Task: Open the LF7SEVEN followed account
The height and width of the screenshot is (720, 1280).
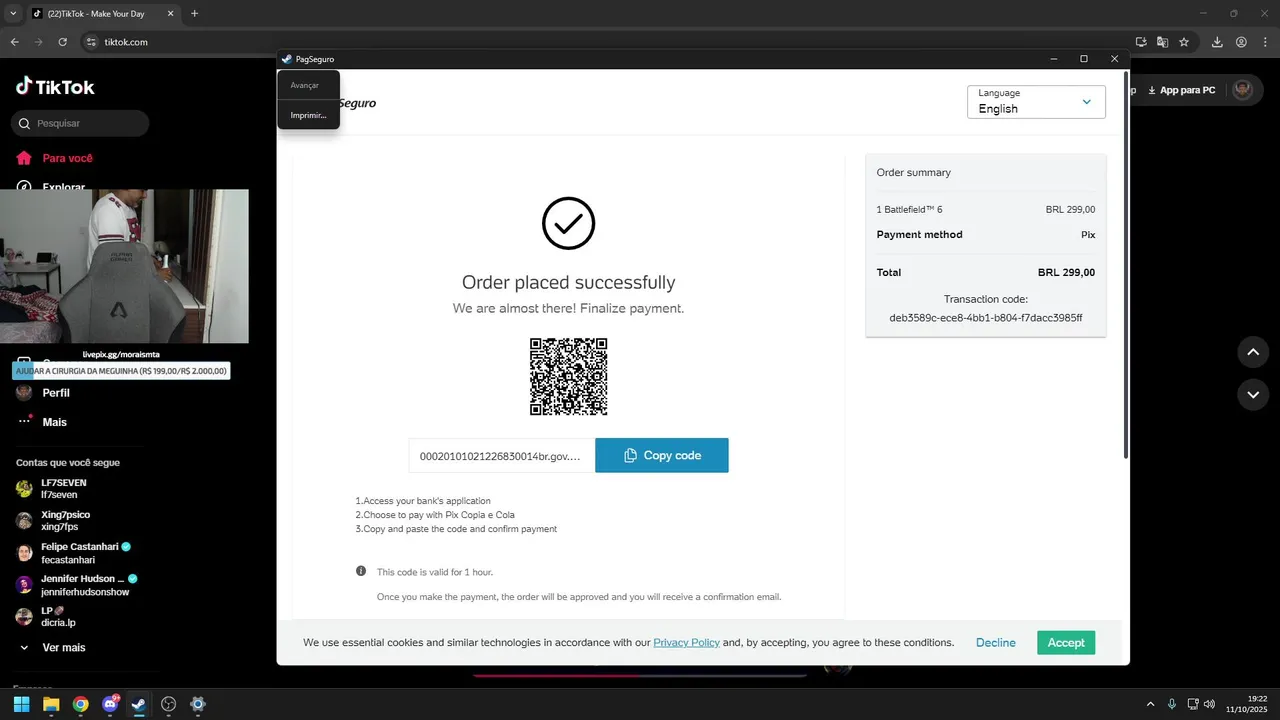Action: point(64,488)
